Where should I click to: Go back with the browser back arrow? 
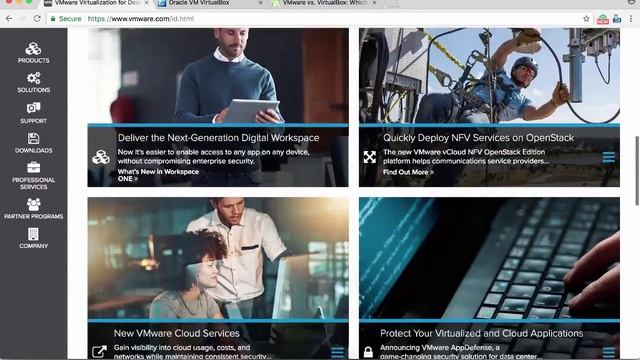(x=9, y=18)
